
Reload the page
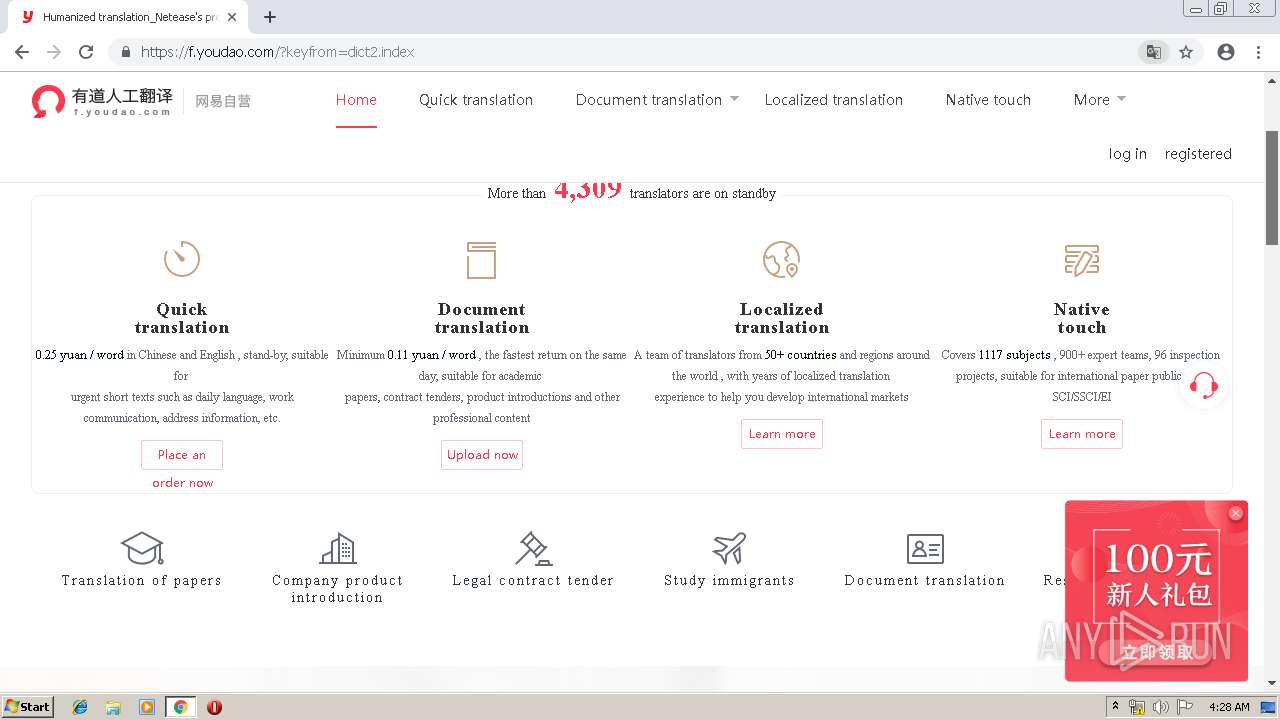pyautogui.click(x=86, y=52)
